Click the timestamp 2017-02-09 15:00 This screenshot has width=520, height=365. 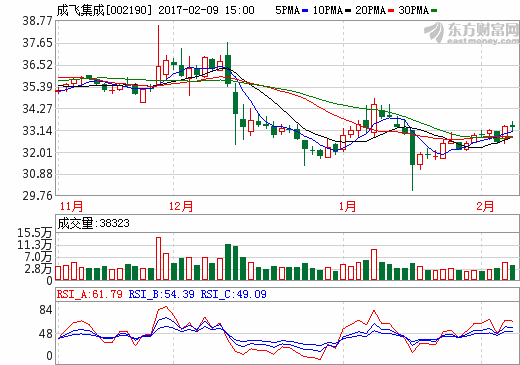(x=206, y=10)
